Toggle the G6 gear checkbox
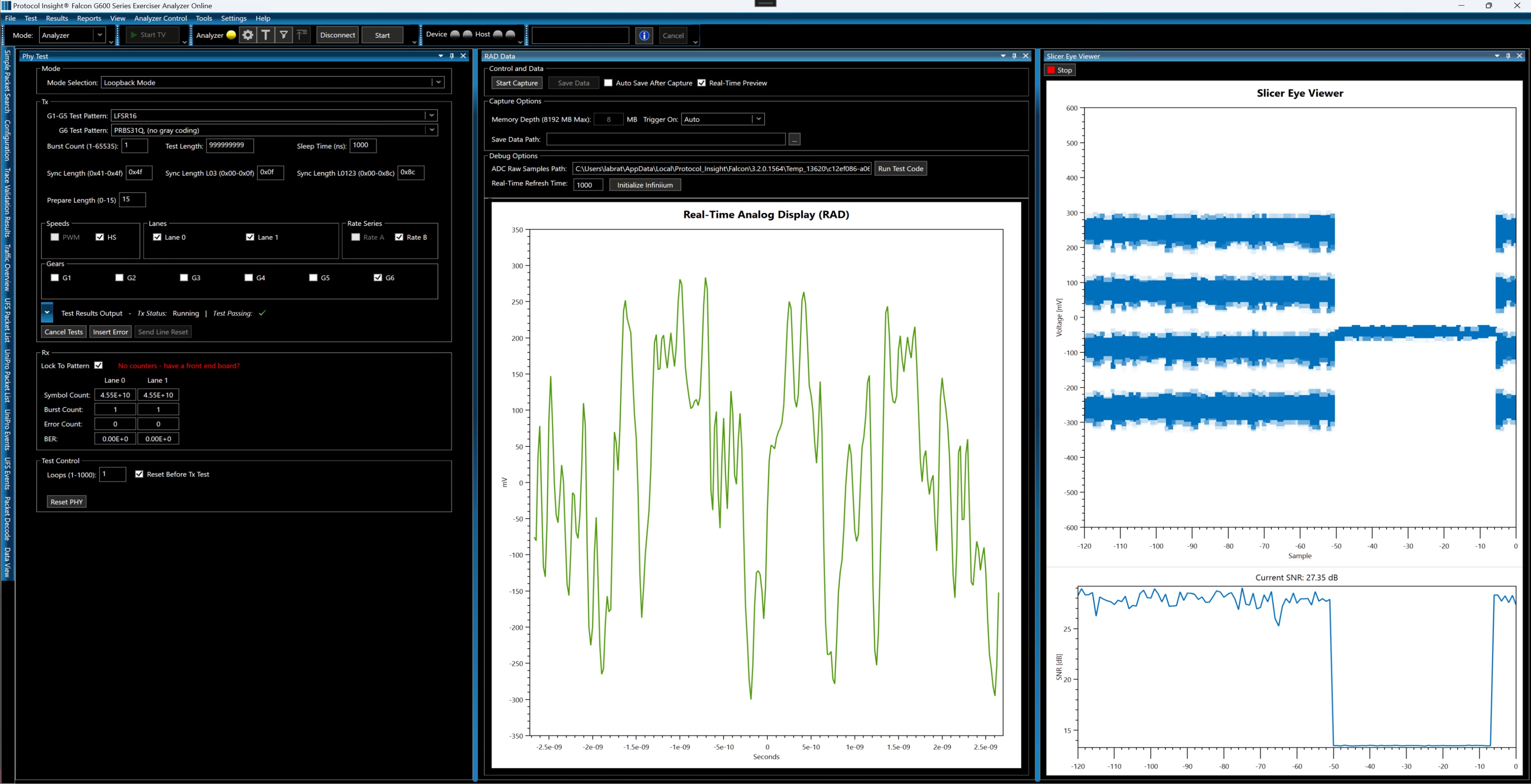This screenshot has height=784, width=1531. pyautogui.click(x=378, y=278)
